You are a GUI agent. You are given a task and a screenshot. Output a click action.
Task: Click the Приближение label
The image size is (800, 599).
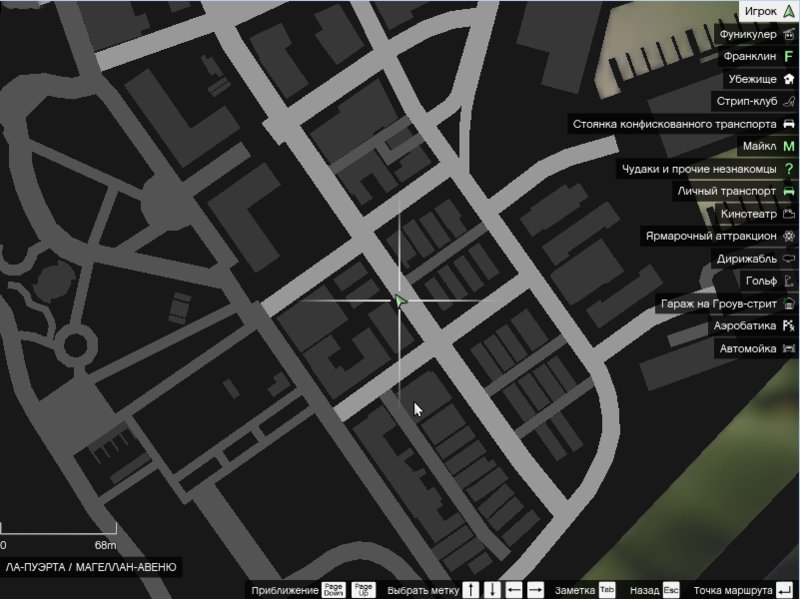click(285, 590)
